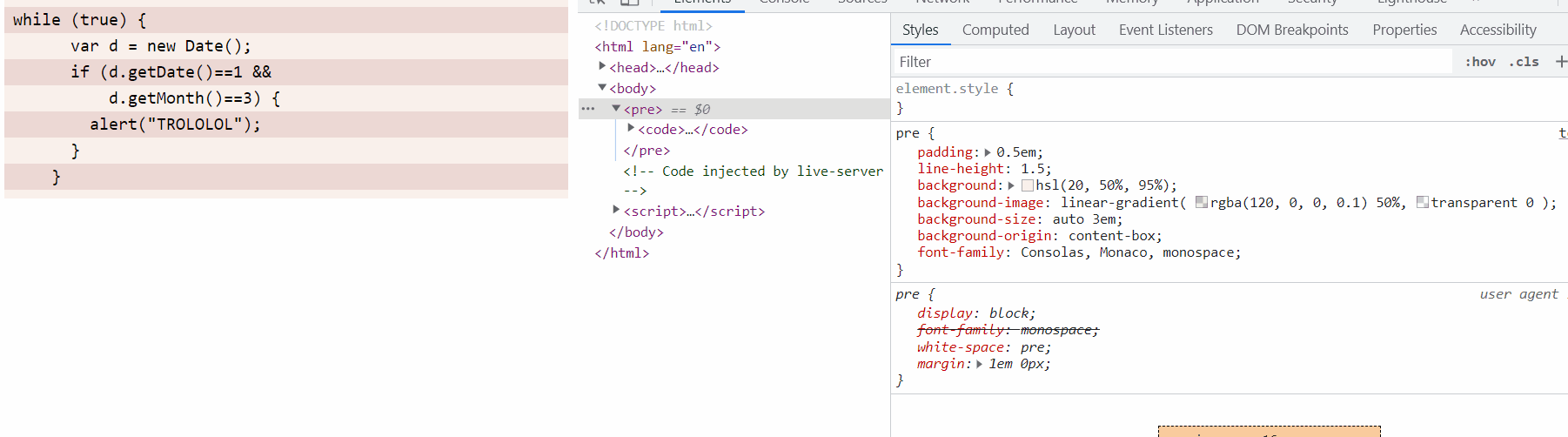Screen dimensions: 1568x437
Task: Expand the code element node
Action: tap(631, 128)
